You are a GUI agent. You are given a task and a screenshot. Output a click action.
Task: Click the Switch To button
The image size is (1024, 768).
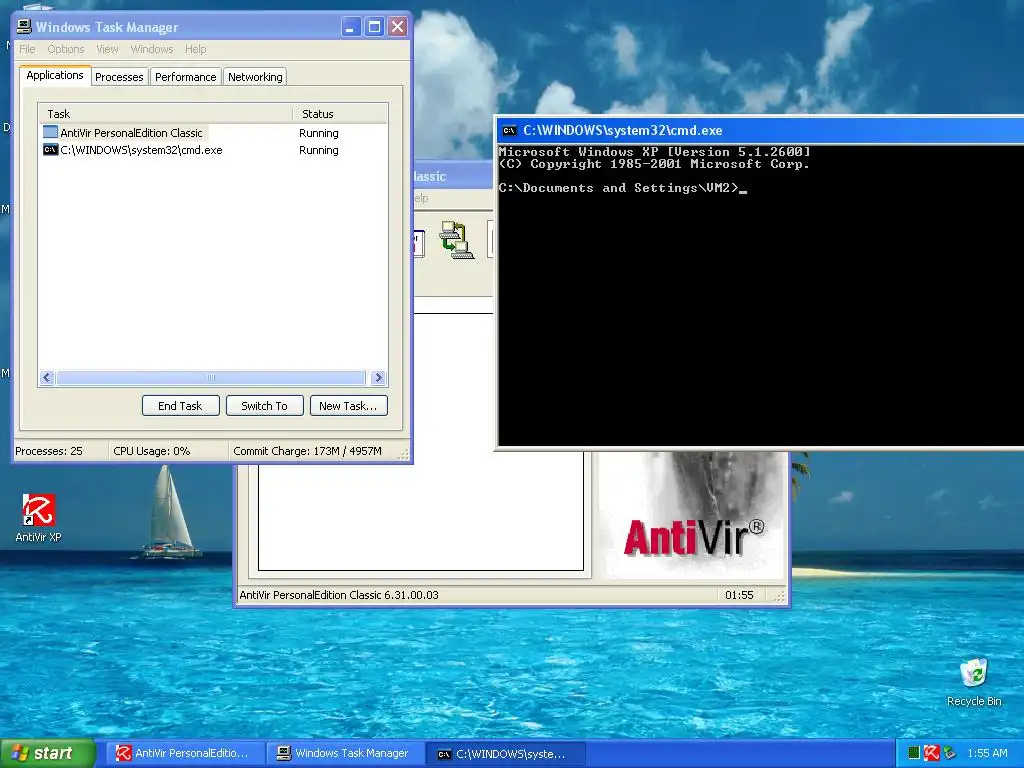(x=264, y=406)
